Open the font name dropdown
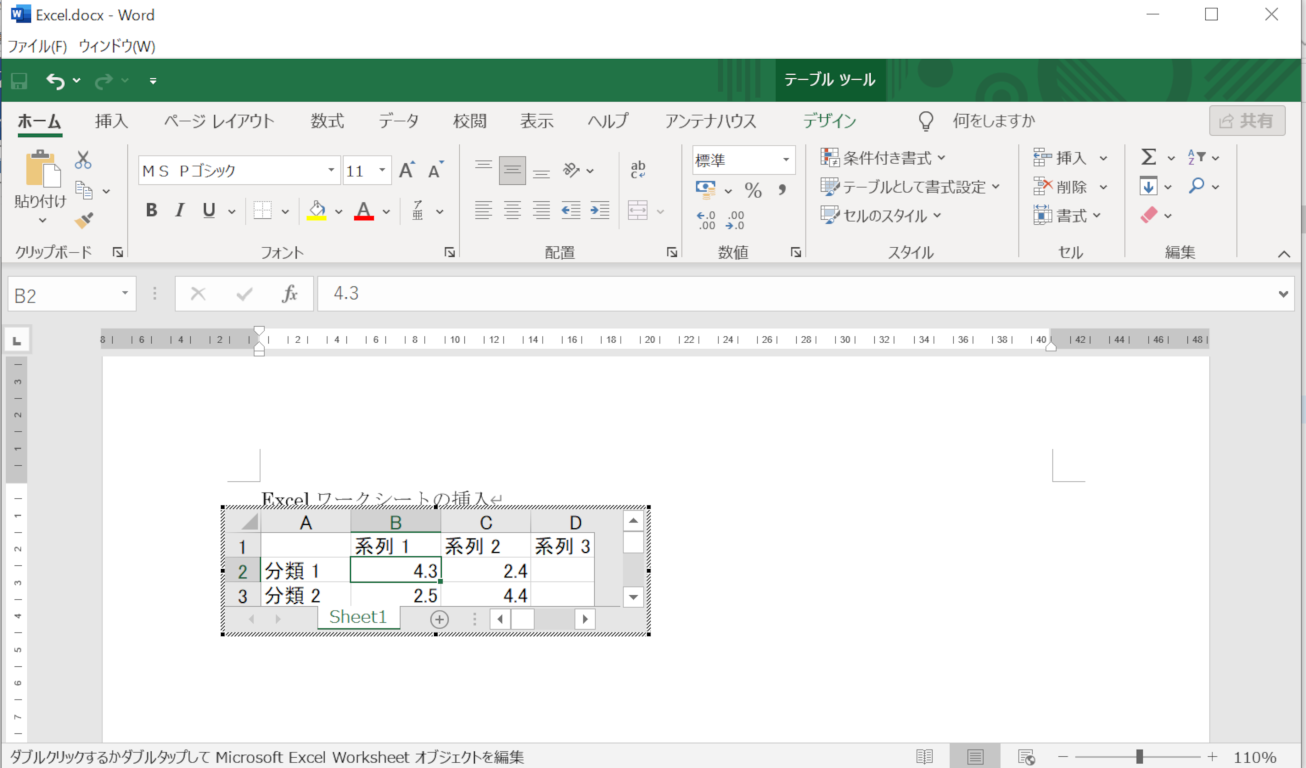1306x768 pixels. point(330,170)
